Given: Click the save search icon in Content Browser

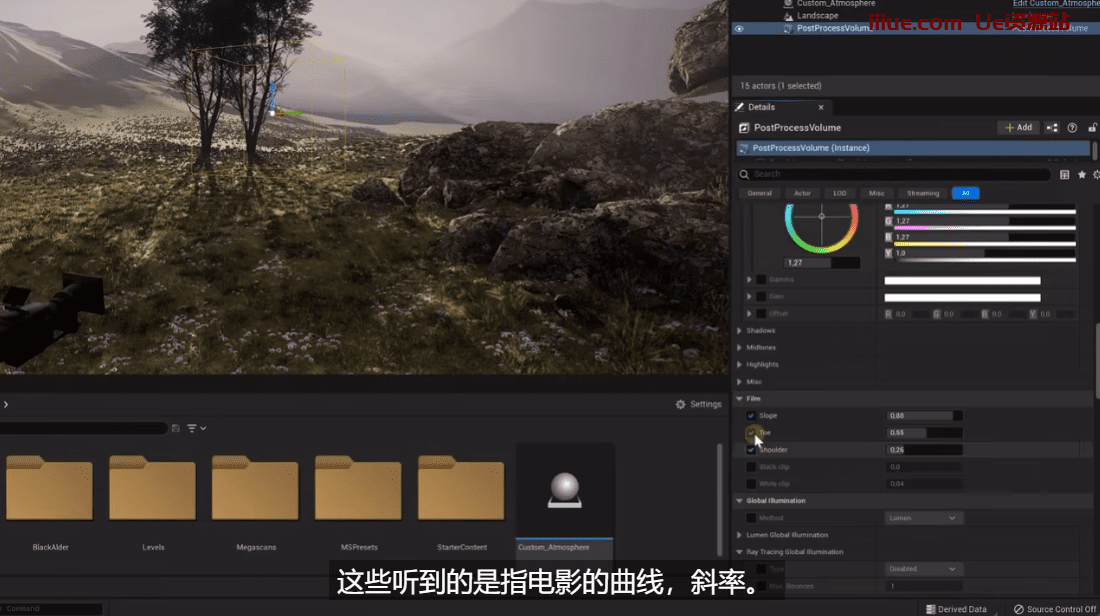Looking at the screenshot, I should (x=176, y=428).
